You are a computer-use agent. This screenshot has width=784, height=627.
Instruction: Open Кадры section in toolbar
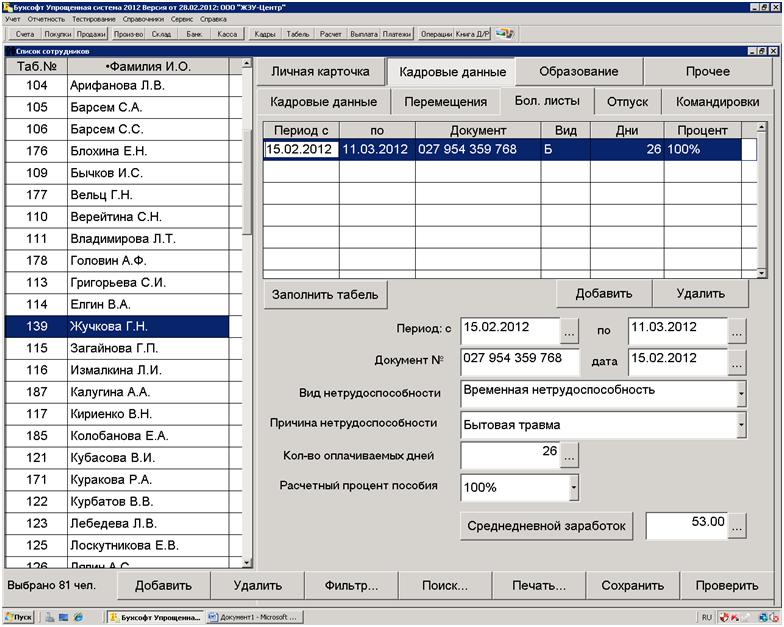(265, 34)
